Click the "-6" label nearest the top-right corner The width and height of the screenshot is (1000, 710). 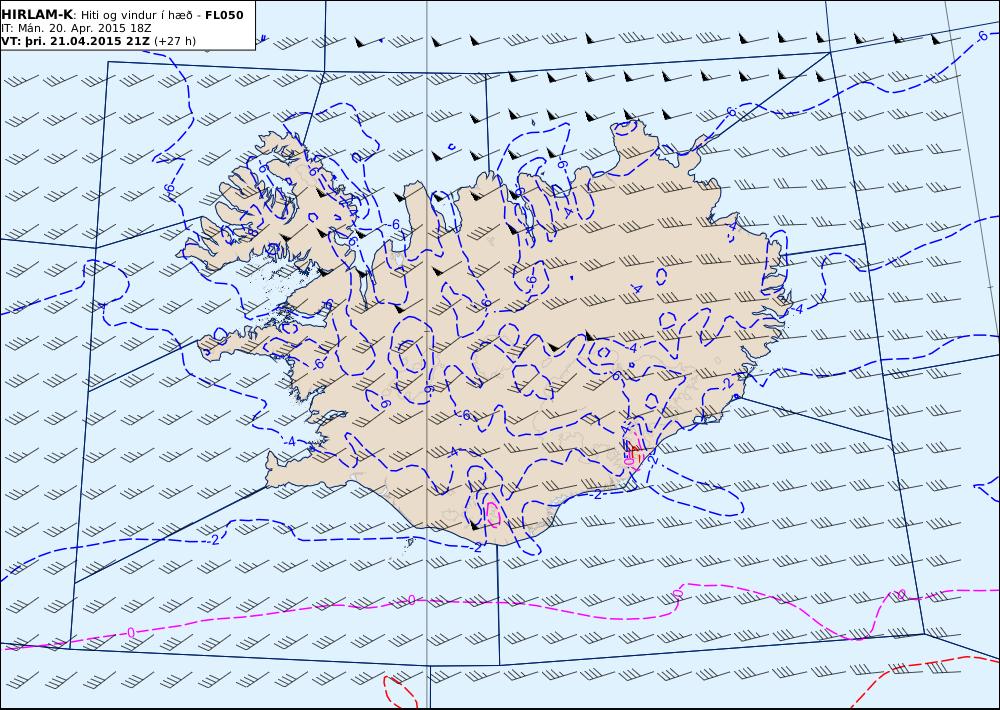tap(981, 36)
